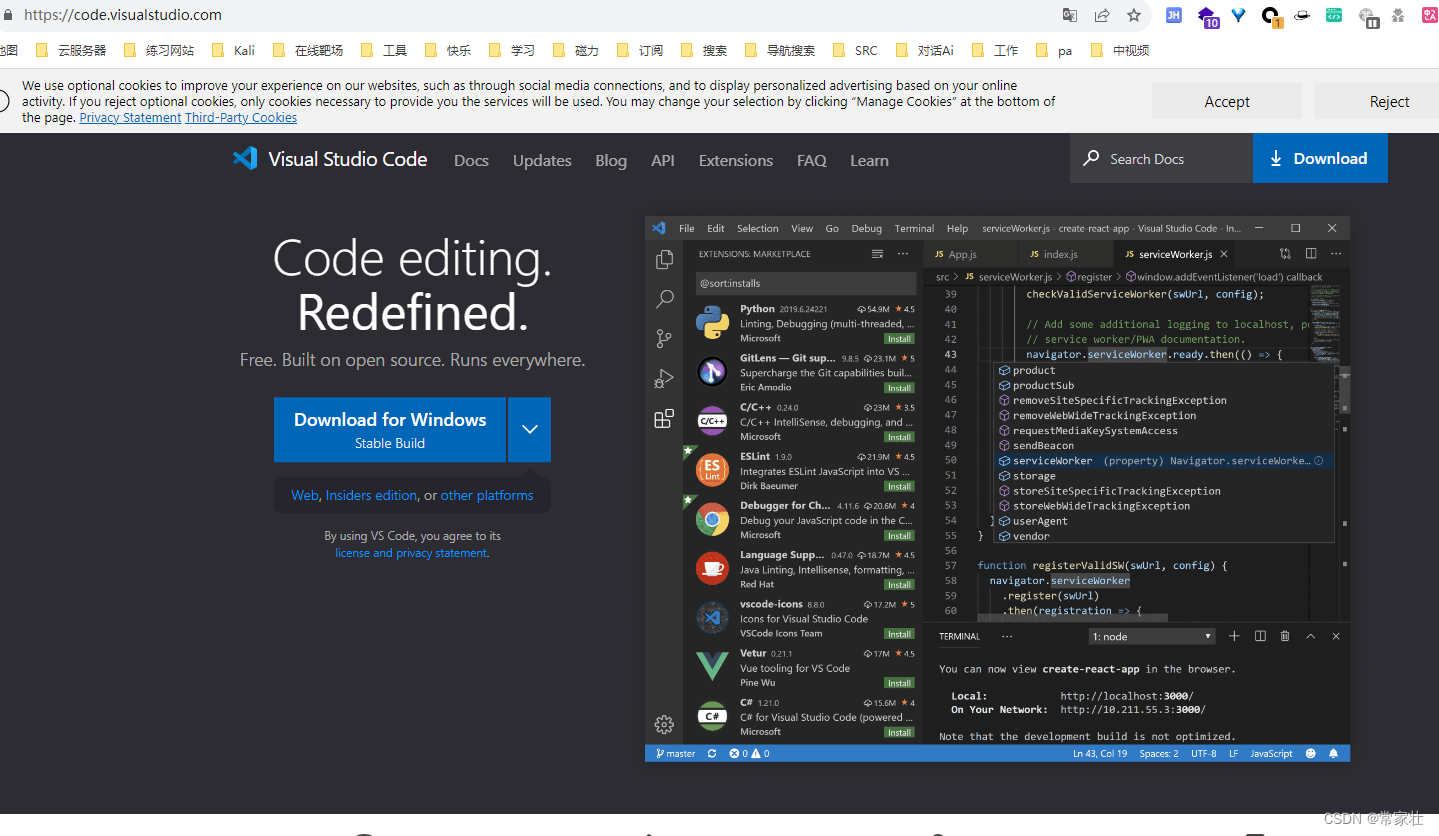1439x836 pixels.
Task: Click the serviceWorker.js tab in editor screenshot
Action: (x=1175, y=254)
